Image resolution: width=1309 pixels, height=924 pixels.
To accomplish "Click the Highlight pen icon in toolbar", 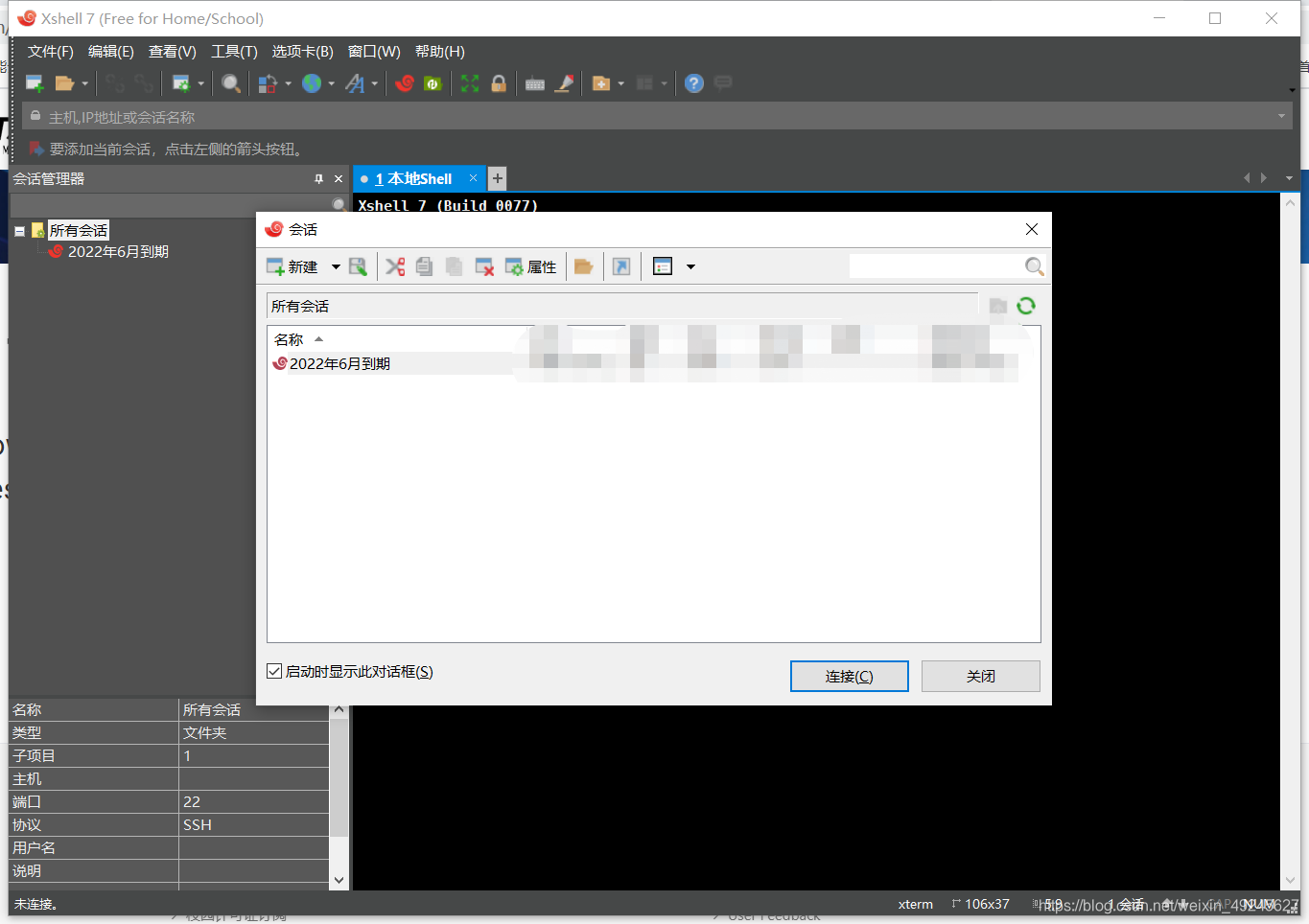I will [565, 83].
